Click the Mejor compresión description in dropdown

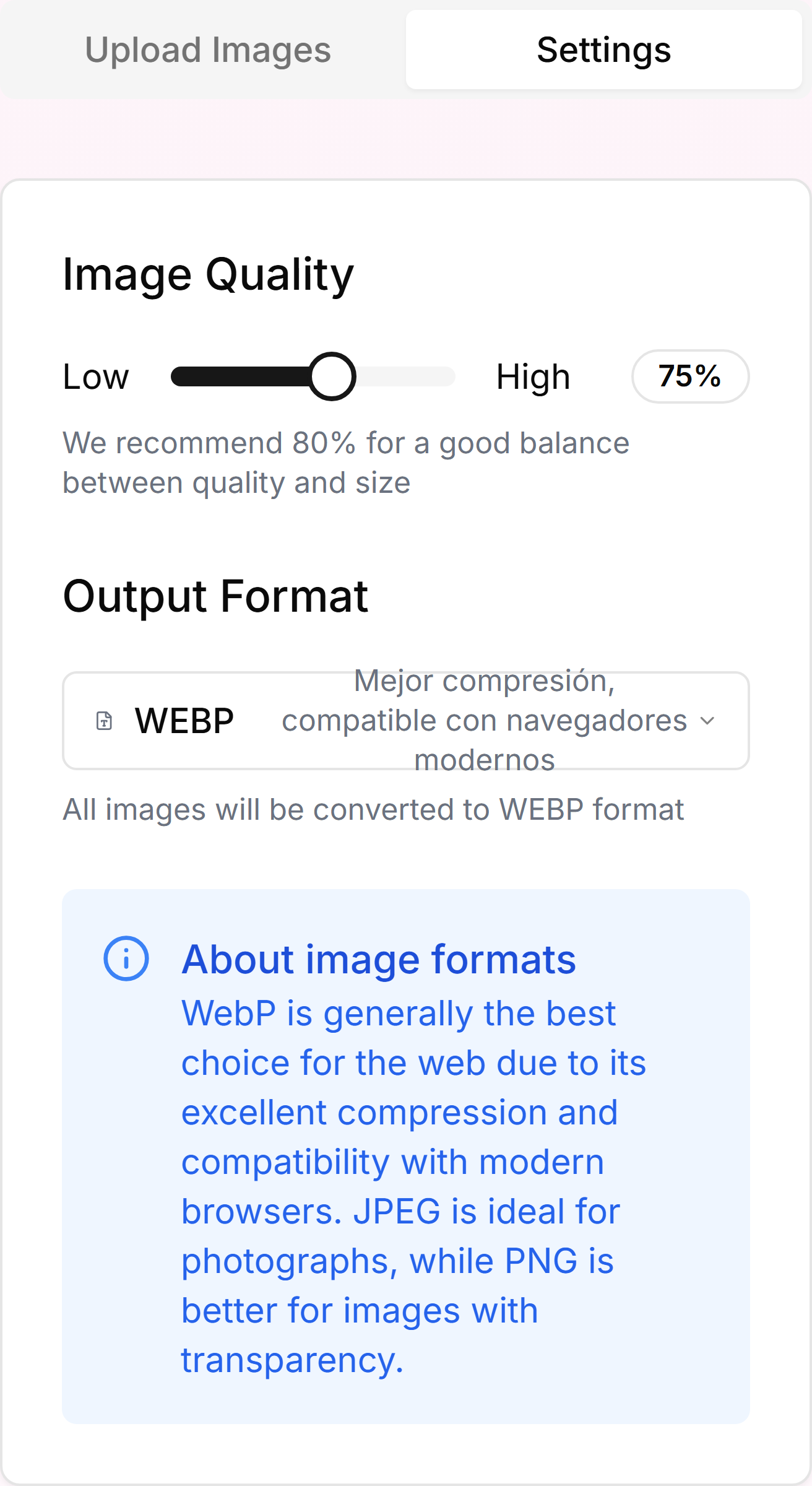(485, 721)
